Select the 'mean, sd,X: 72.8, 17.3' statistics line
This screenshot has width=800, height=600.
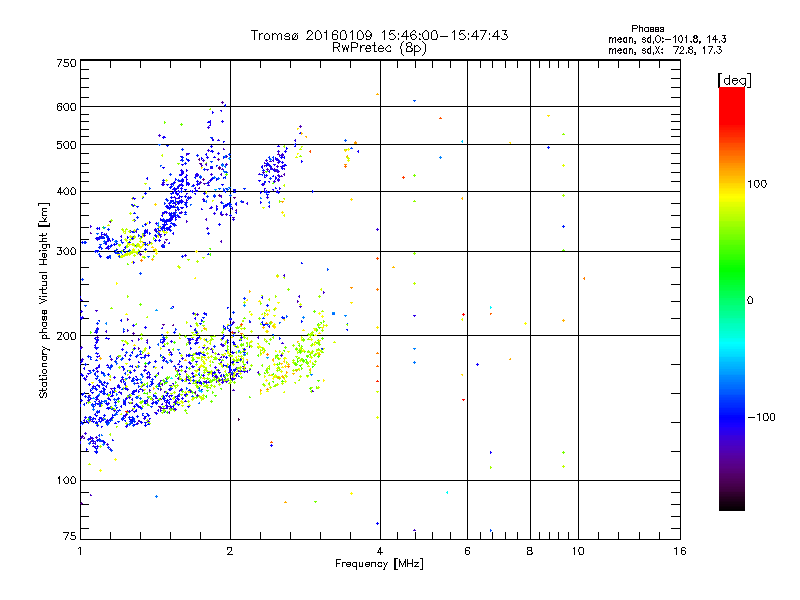click(x=665, y=50)
